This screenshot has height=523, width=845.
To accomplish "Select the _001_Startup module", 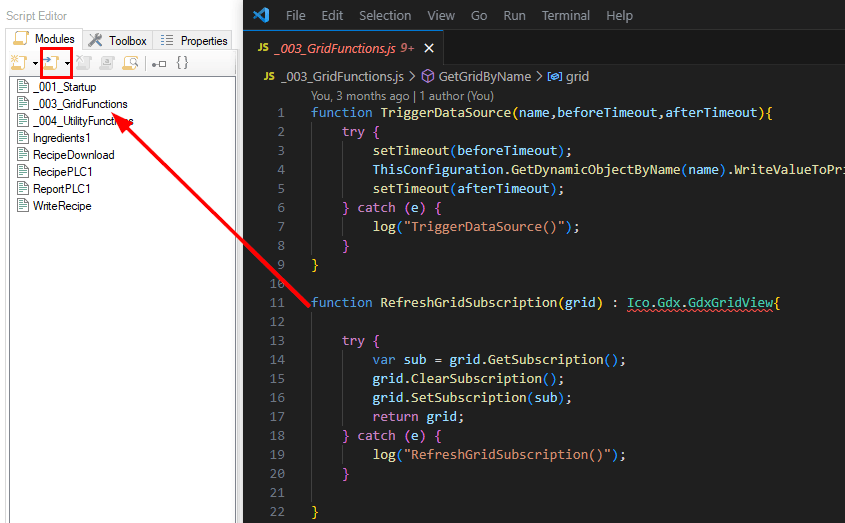I will (x=65, y=87).
